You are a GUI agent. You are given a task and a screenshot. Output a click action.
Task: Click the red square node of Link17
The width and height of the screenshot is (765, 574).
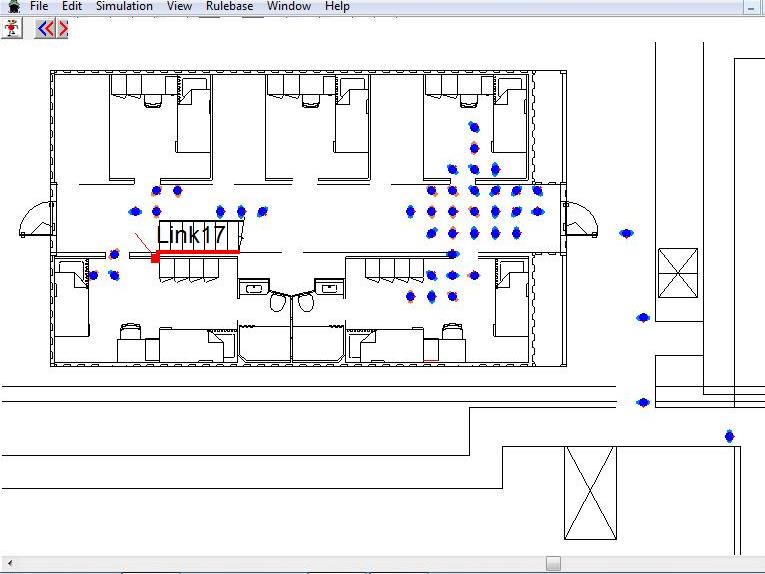click(x=155, y=258)
